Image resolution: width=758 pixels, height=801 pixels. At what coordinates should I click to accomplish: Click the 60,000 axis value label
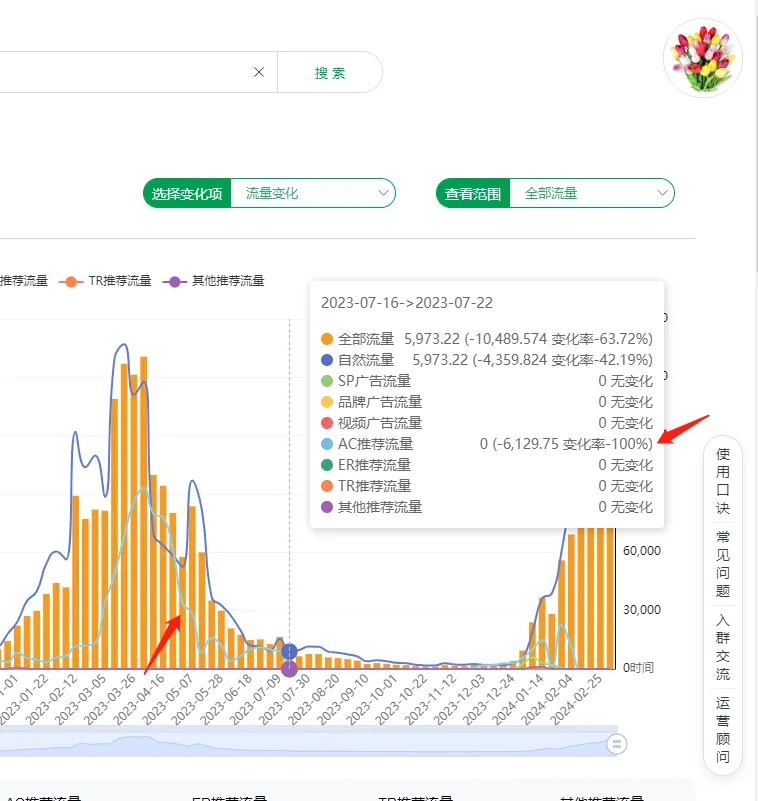coord(642,551)
